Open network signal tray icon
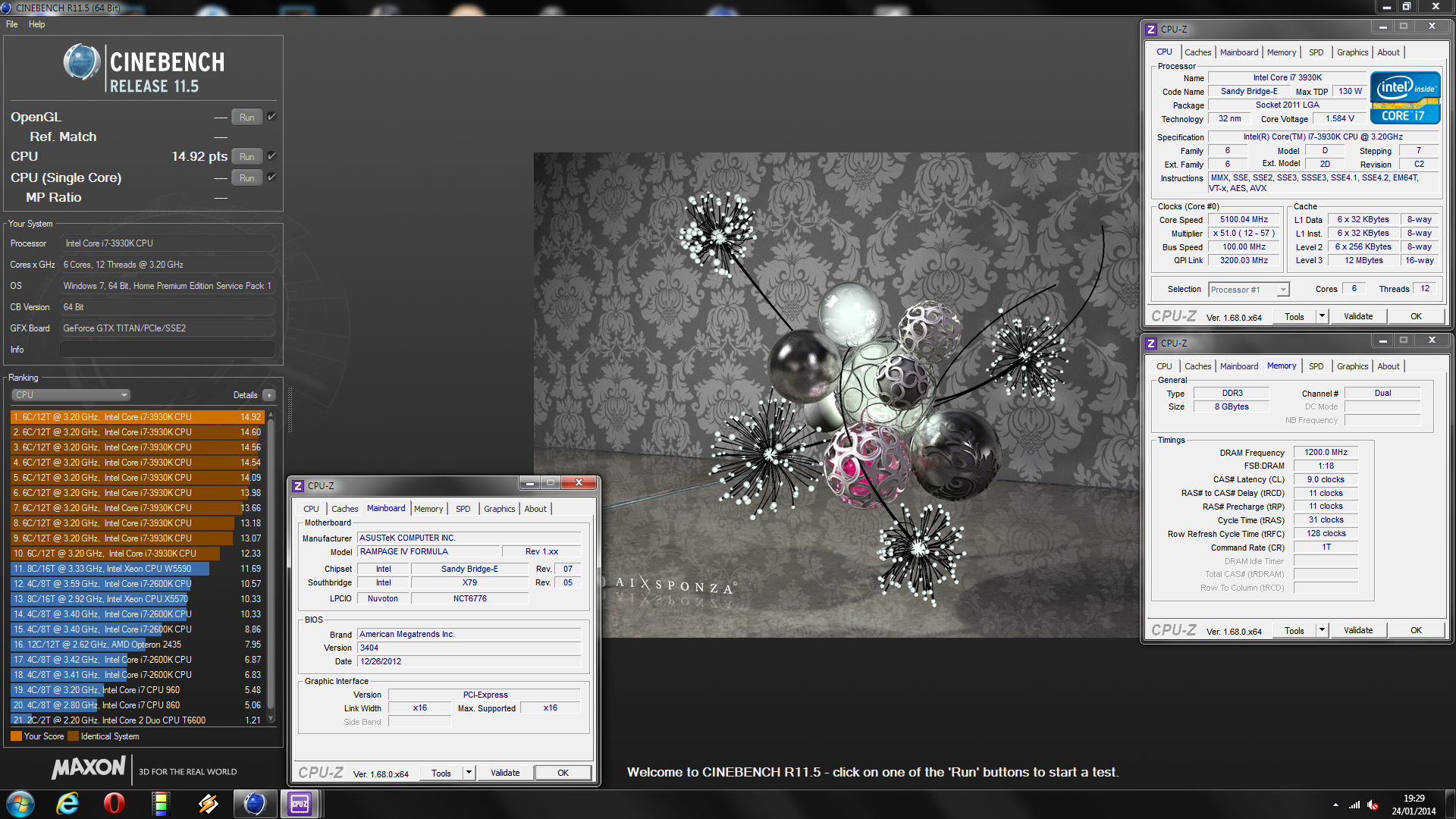Viewport: 1456px width, 819px height. click(1354, 805)
